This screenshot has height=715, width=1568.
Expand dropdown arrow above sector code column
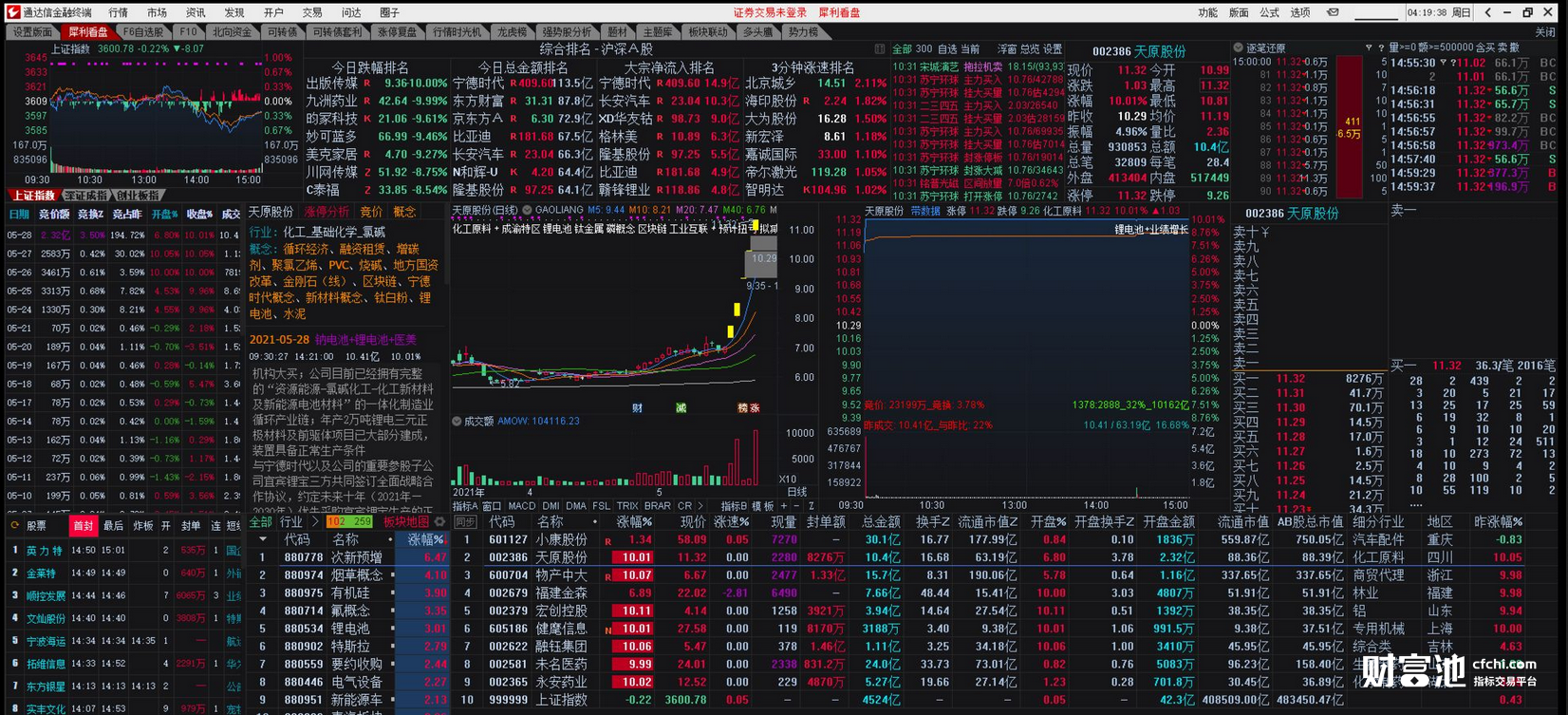pyautogui.click(x=263, y=539)
